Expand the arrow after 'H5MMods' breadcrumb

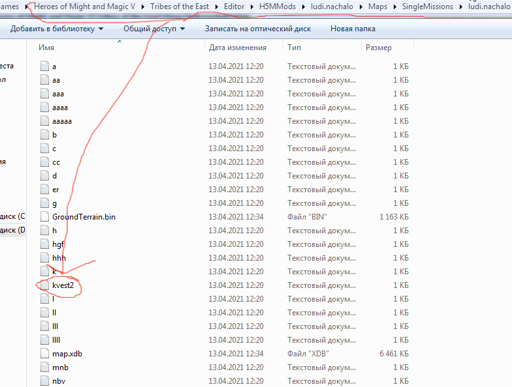click(303, 6)
